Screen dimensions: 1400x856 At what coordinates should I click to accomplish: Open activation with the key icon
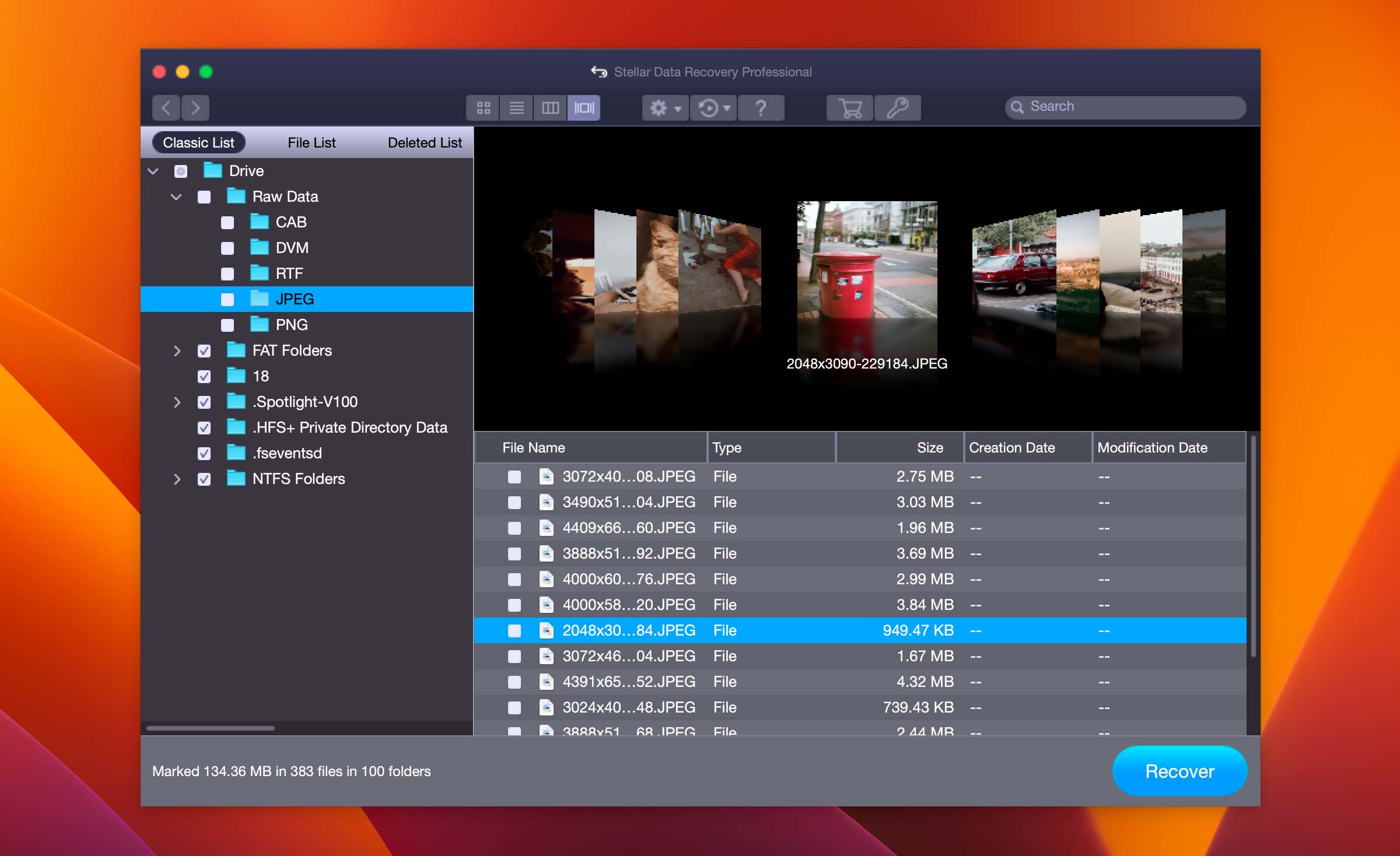tap(898, 108)
